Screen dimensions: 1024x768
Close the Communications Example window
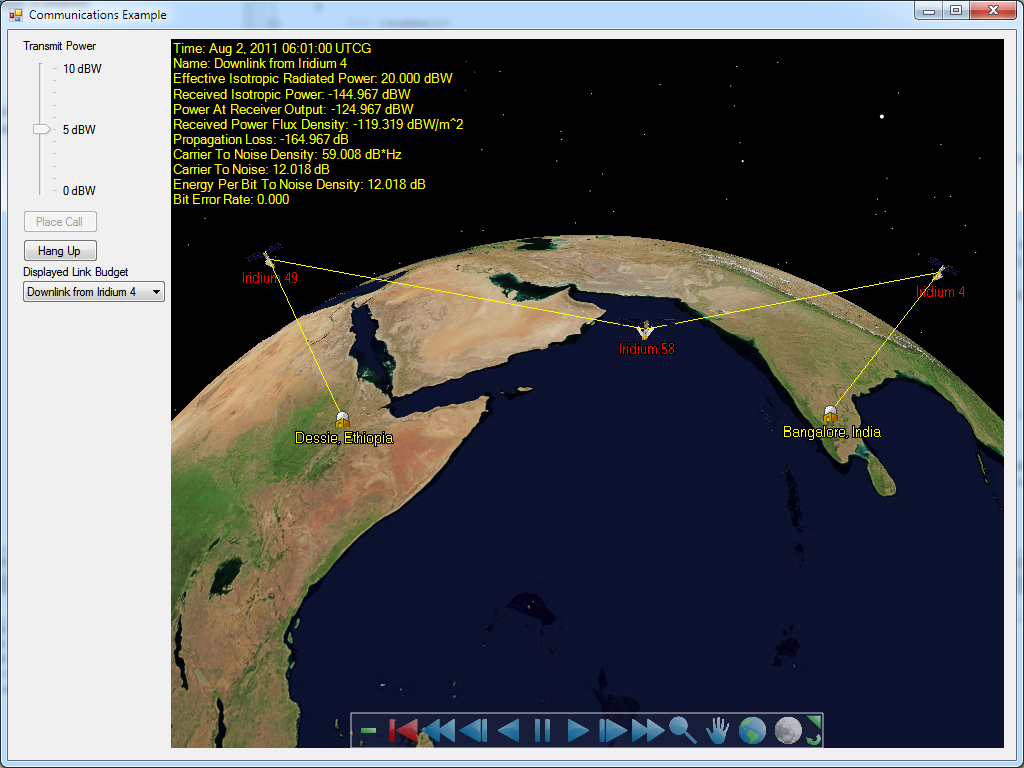[993, 11]
